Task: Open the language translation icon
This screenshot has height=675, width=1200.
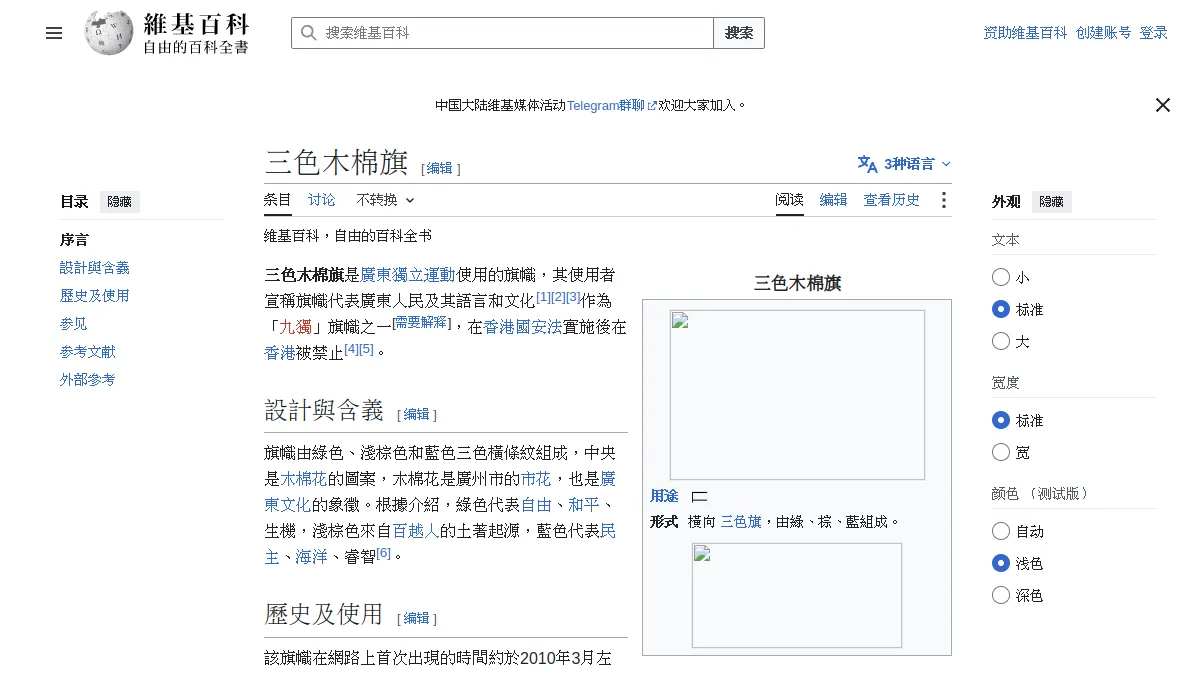Action: pos(867,164)
